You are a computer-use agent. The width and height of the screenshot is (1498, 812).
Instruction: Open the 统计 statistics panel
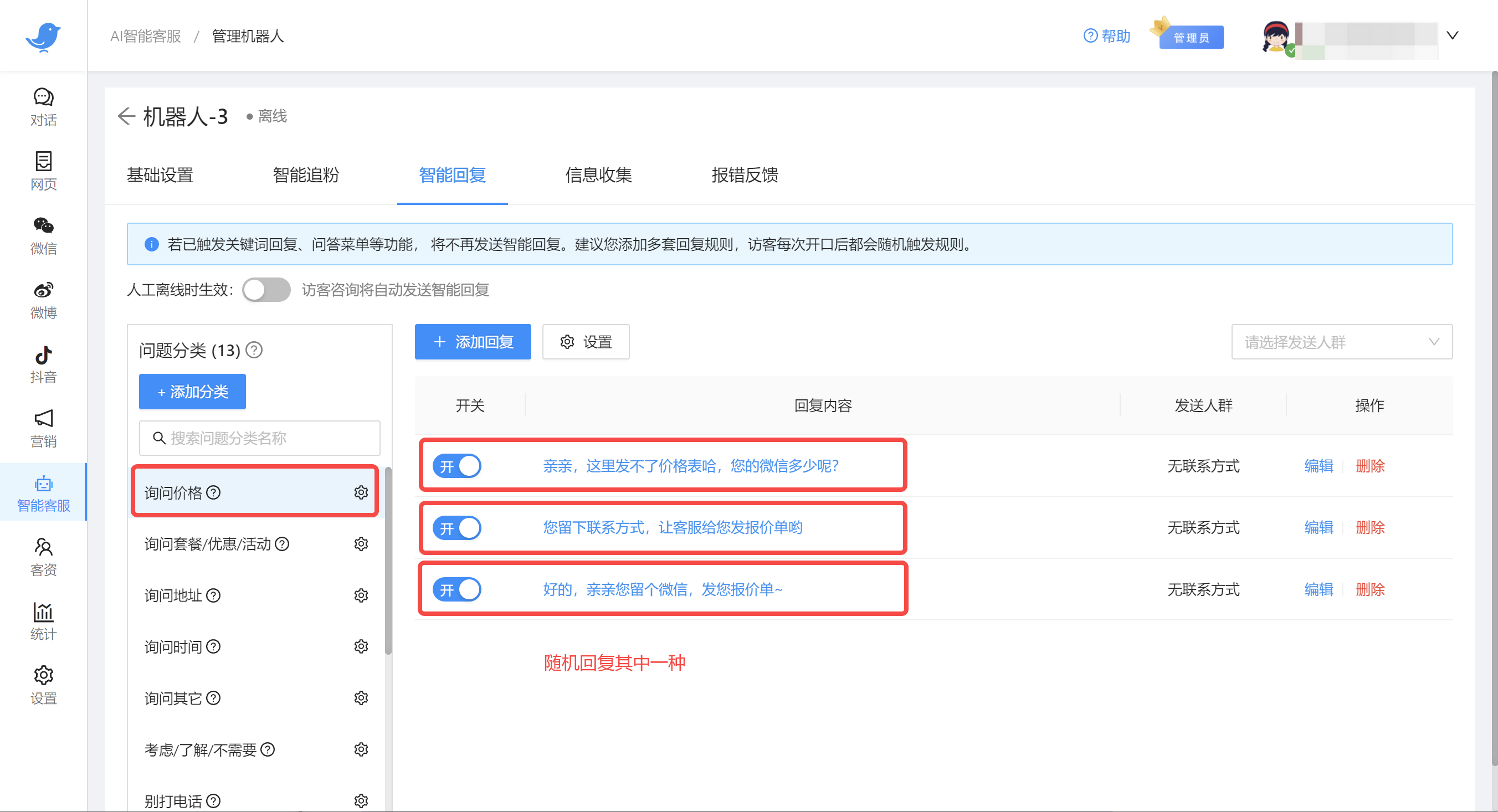point(43,622)
